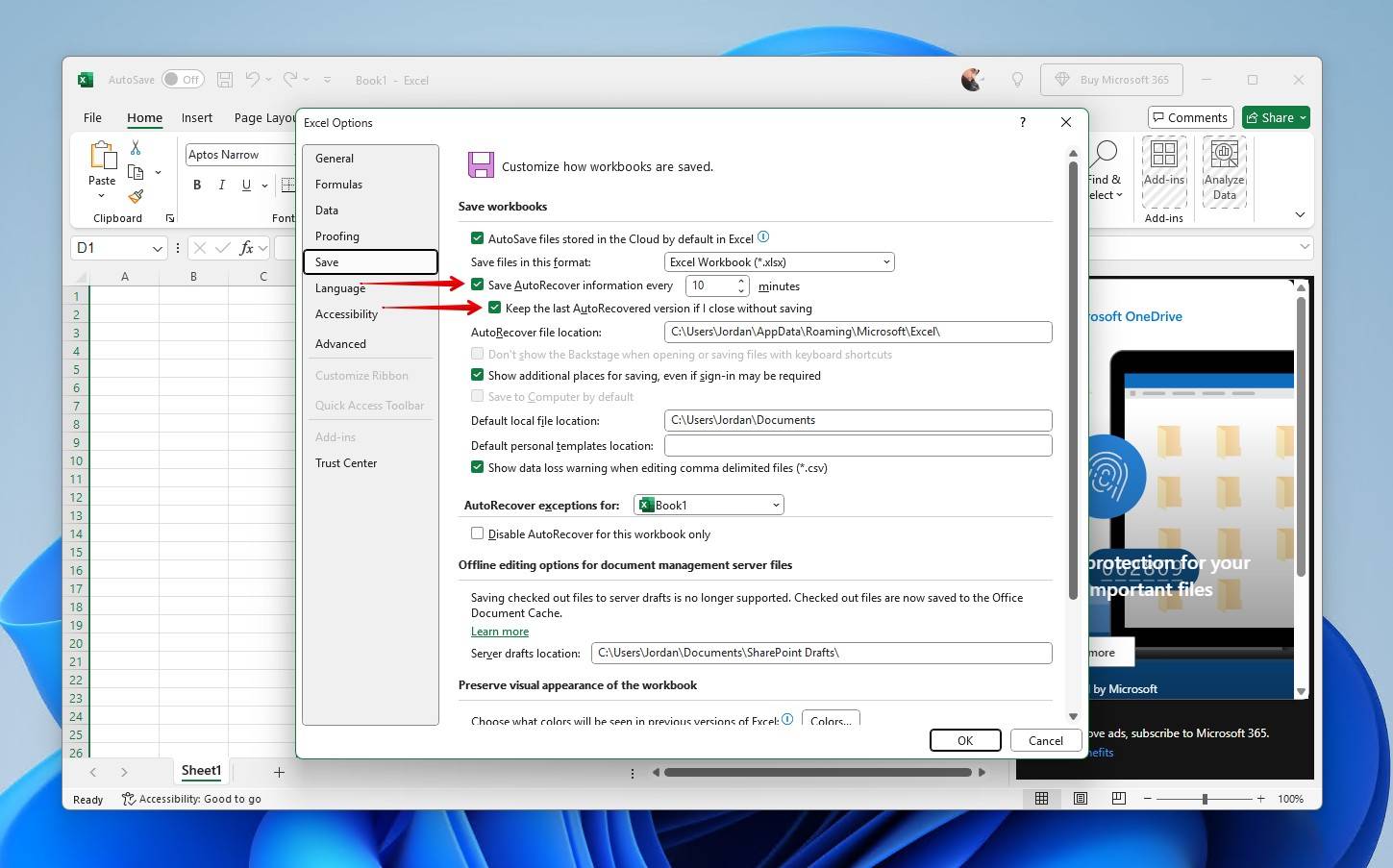Viewport: 1393px width, 868px height.
Task: Enable Disable AutoRecover for this workbook only
Action: (477, 533)
